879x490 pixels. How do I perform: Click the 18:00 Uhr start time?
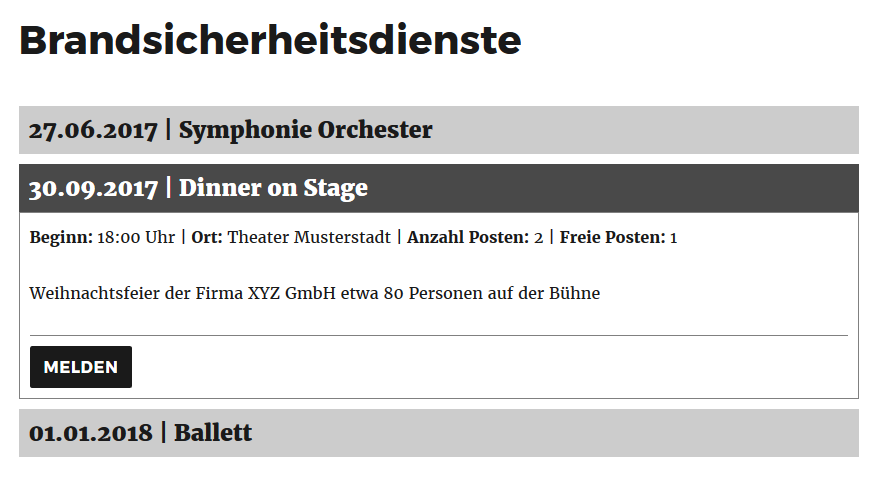click(x=137, y=238)
